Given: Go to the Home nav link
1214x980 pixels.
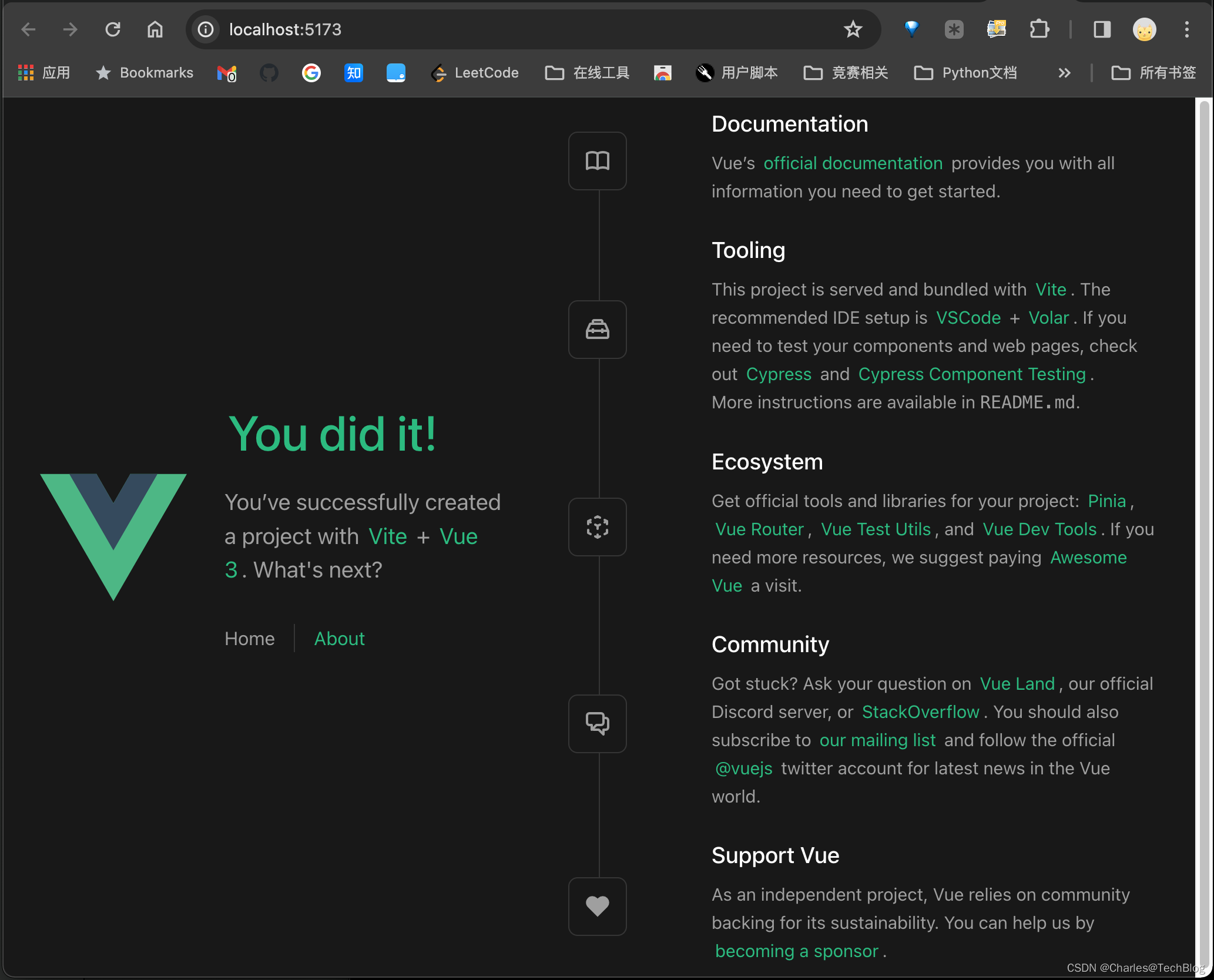Looking at the screenshot, I should pos(249,639).
